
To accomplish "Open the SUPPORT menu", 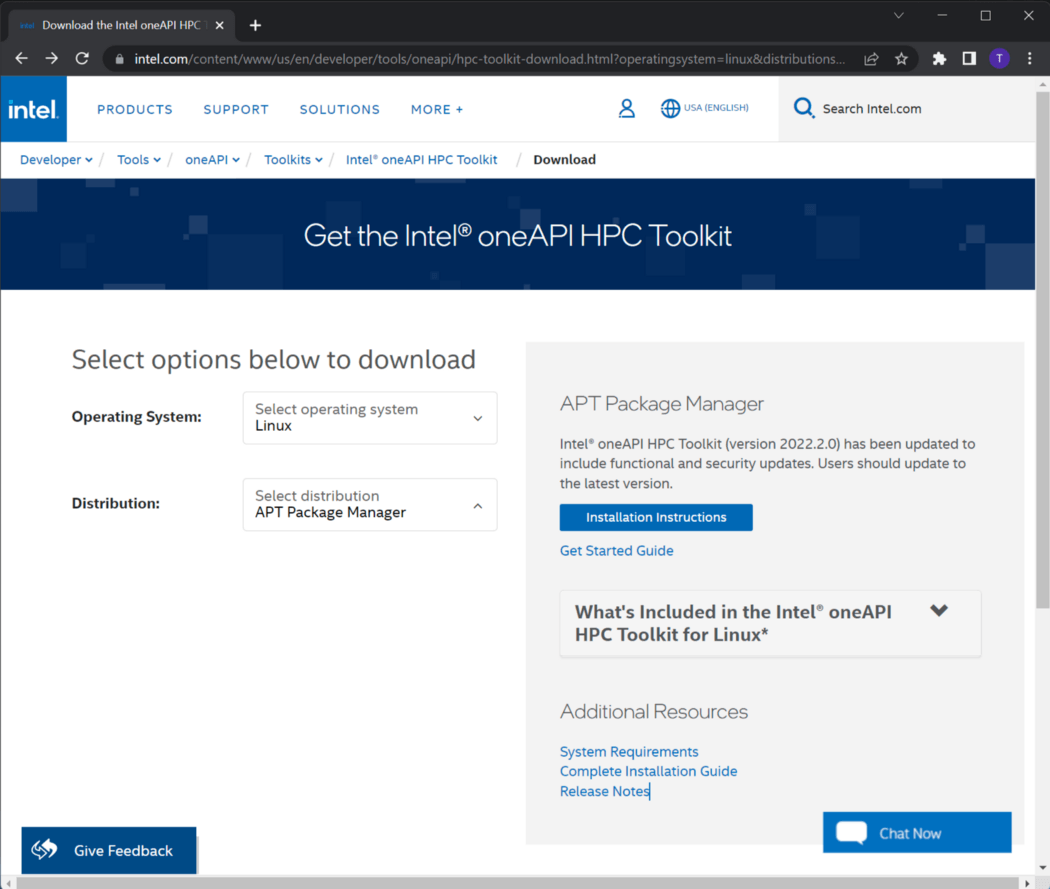I will [x=236, y=109].
